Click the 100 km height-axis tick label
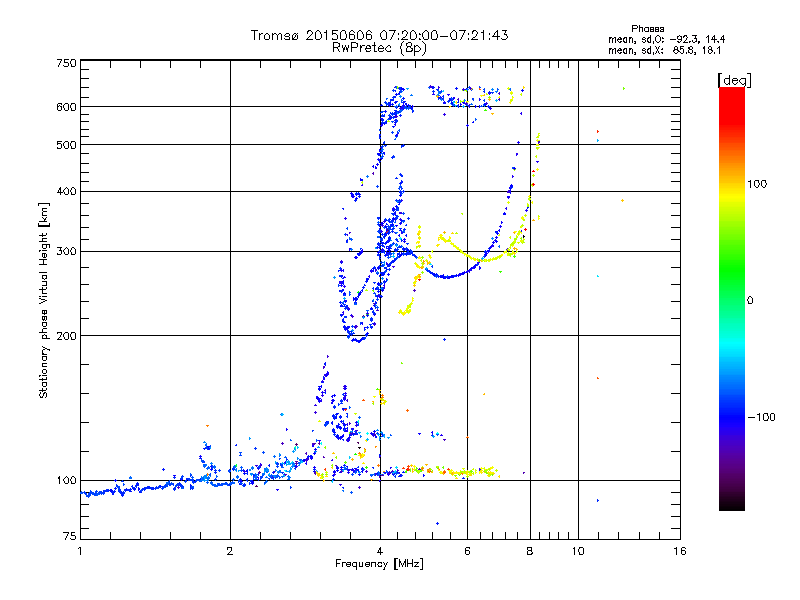Image resolution: width=800 pixels, height=600 pixels. [x=66, y=480]
